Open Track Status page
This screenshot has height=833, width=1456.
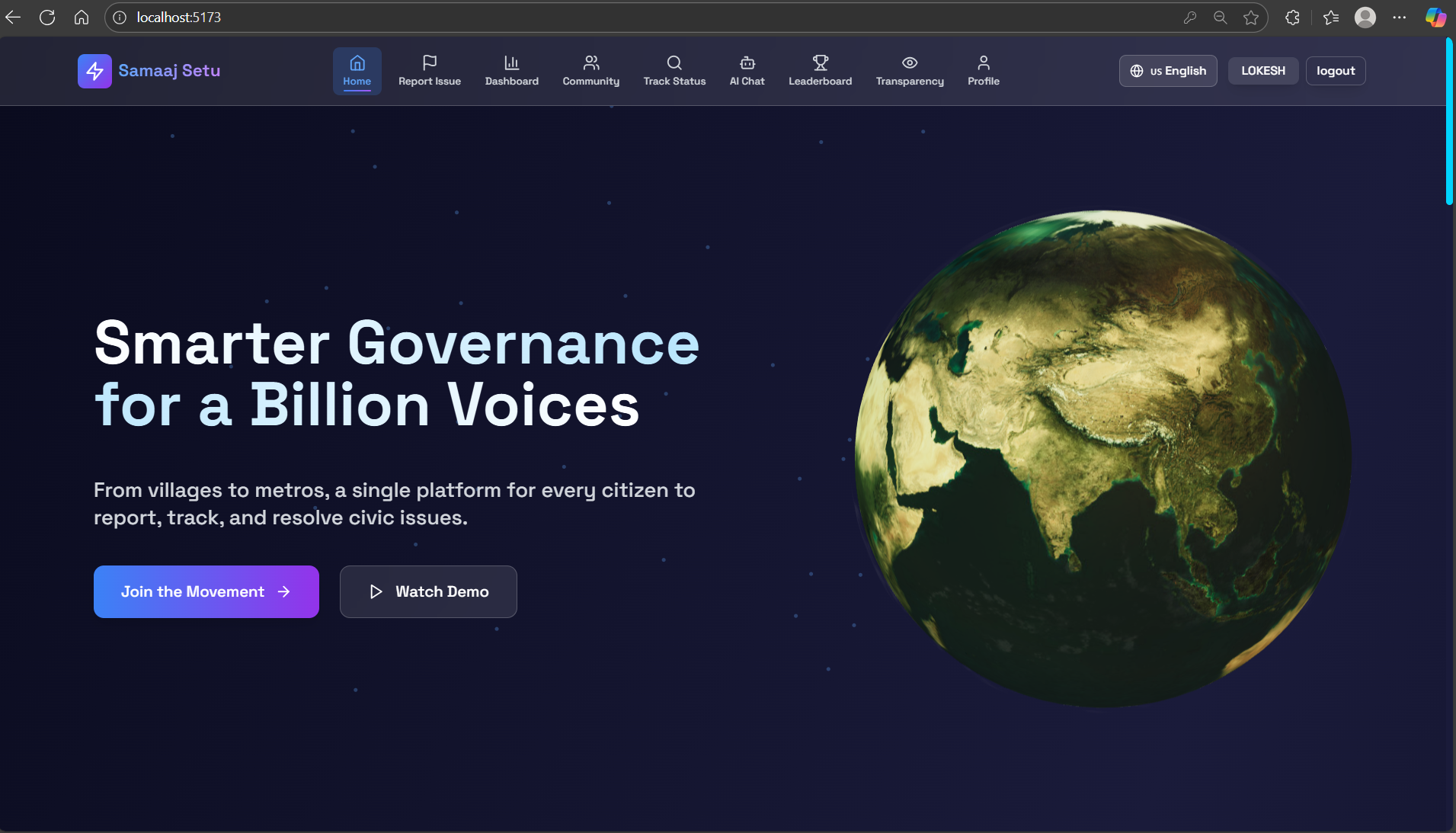pos(674,71)
